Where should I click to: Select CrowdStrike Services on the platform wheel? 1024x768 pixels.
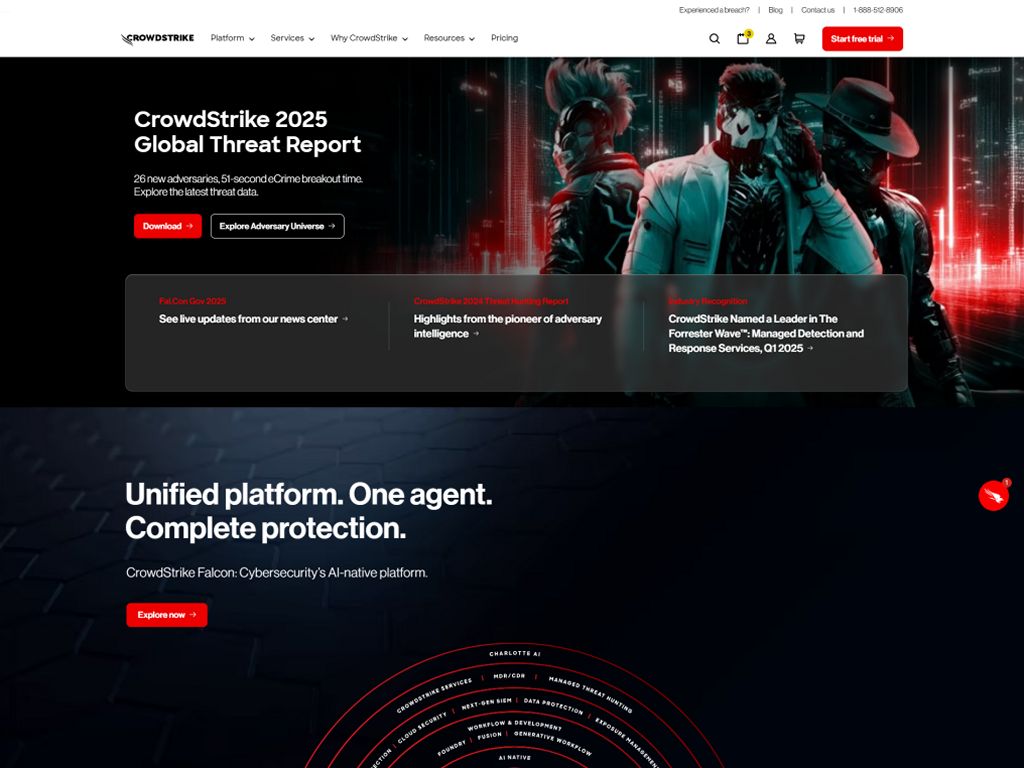[x=434, y=695]
